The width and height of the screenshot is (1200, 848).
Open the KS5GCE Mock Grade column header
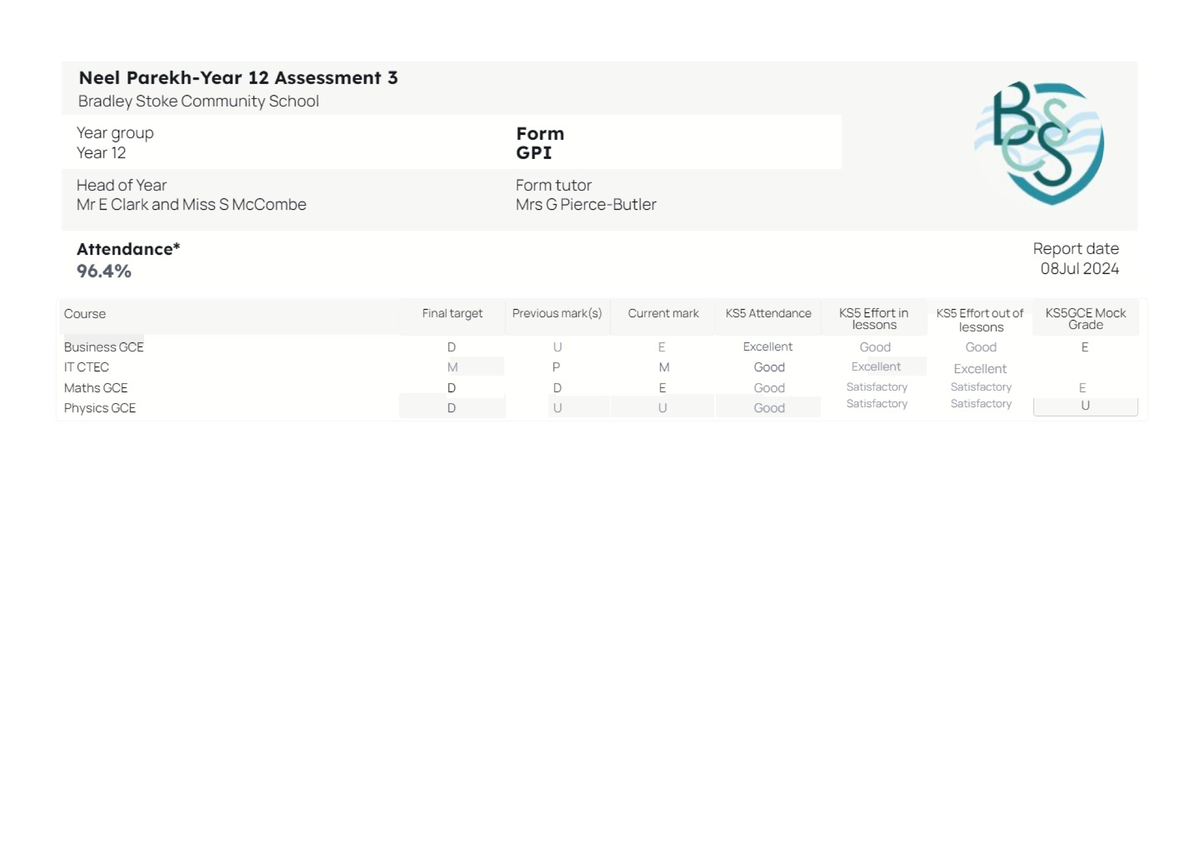(x=1084, y=318)
